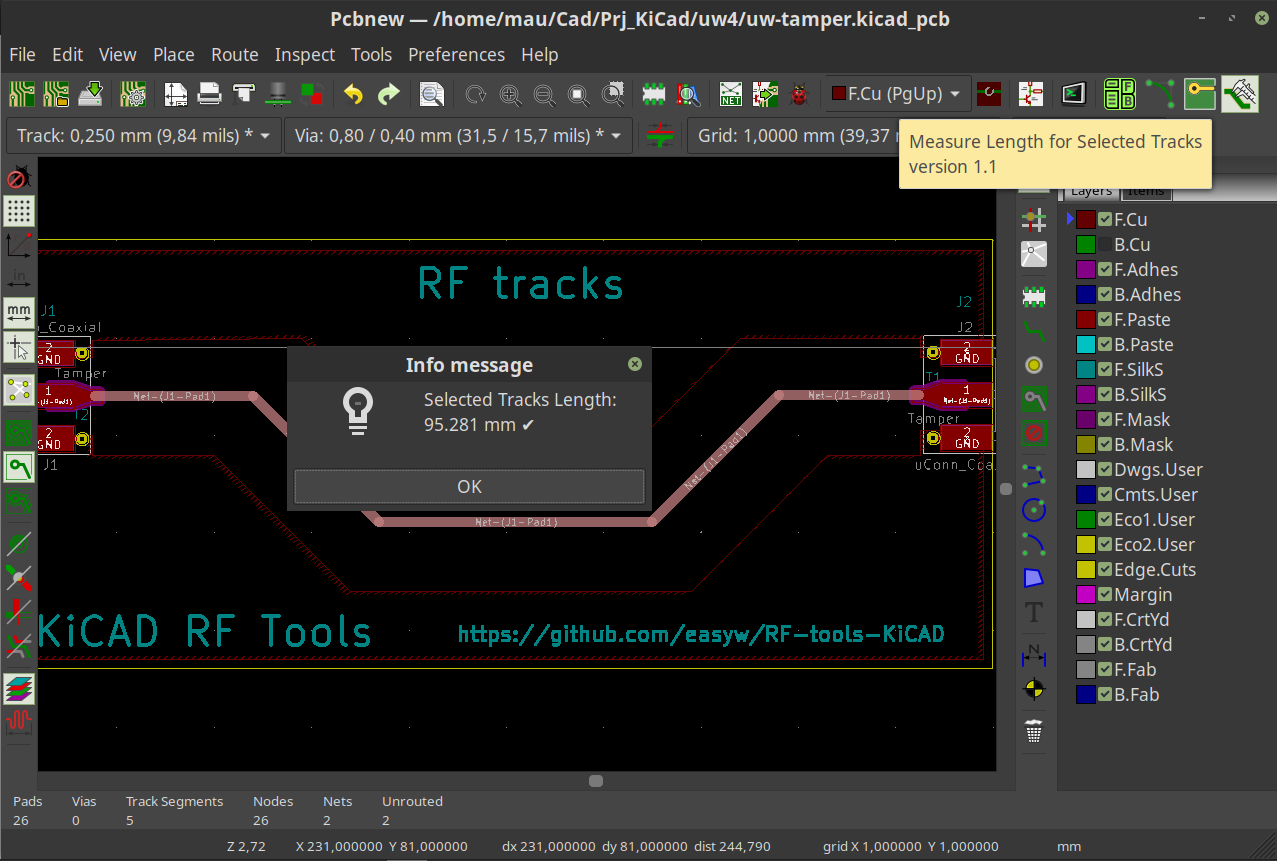Select the Add dimension tool

[x=1033, y=656]
